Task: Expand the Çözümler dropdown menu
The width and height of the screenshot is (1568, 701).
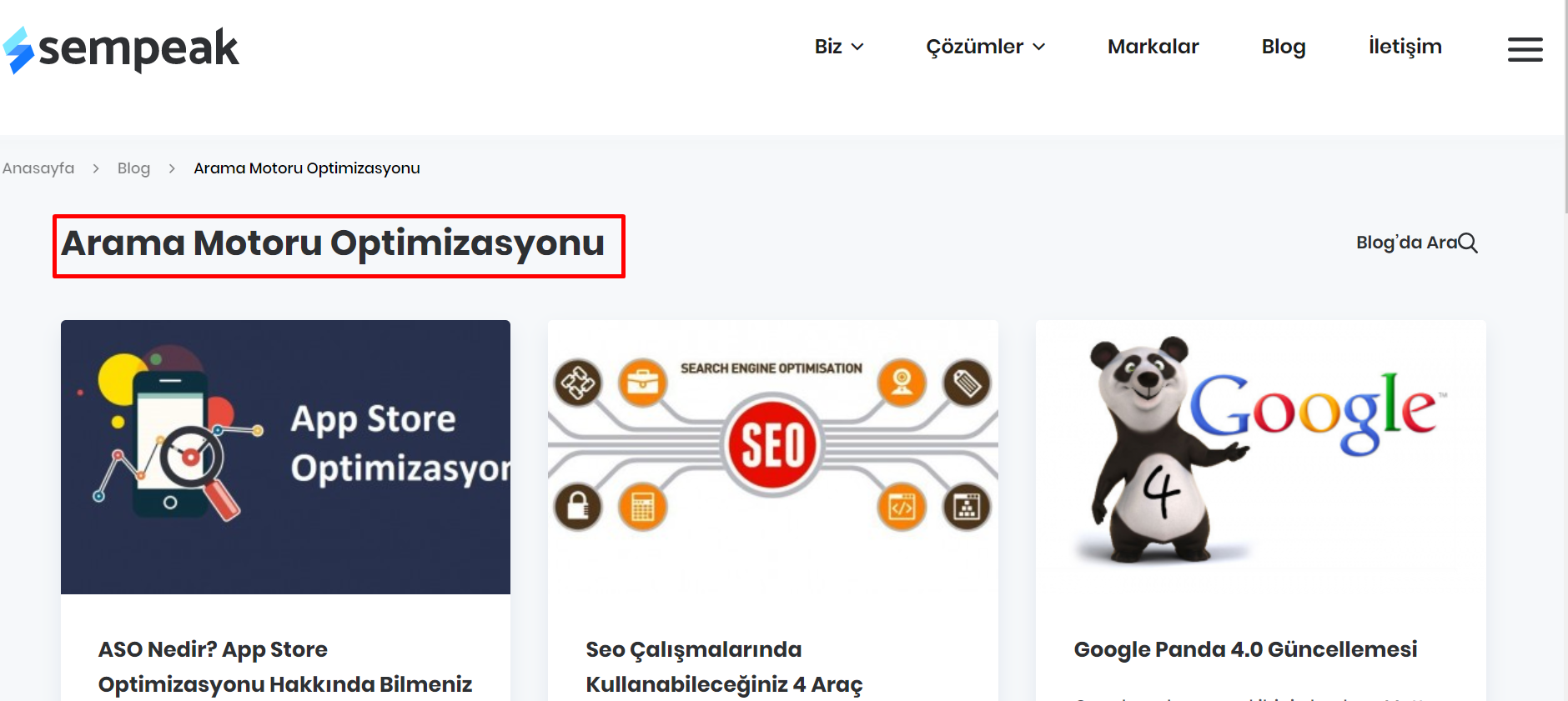Action: click(985, 47)
